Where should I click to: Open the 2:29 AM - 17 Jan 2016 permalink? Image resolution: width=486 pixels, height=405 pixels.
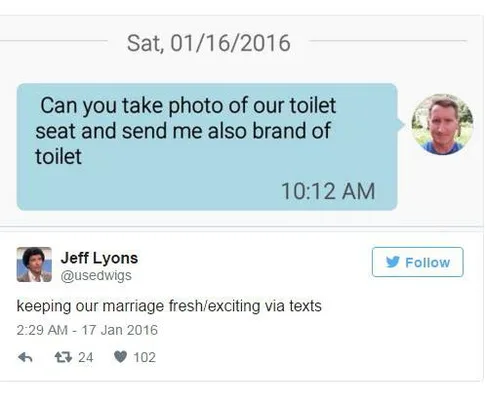[87, 330]
